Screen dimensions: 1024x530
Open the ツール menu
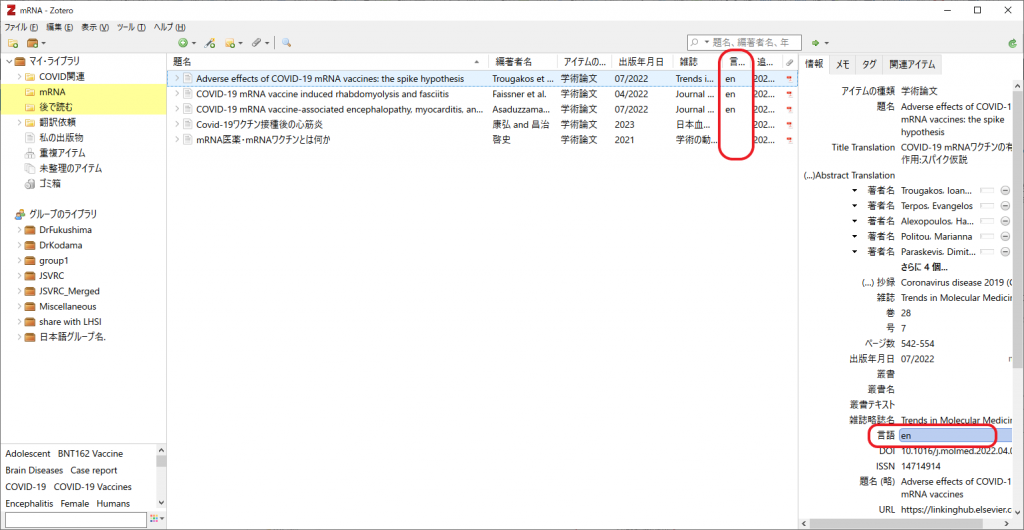(131, 27)
